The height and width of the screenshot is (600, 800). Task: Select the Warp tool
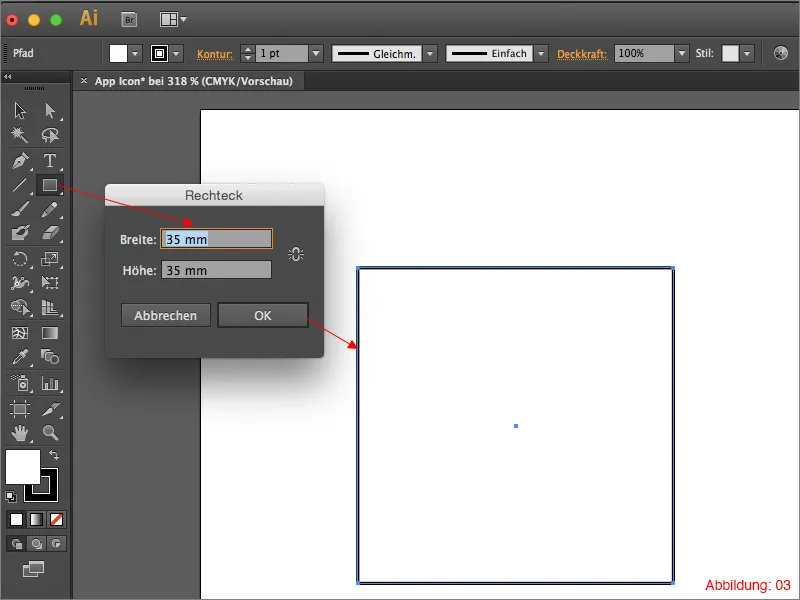pyautogui.click(x=20, y=283)
